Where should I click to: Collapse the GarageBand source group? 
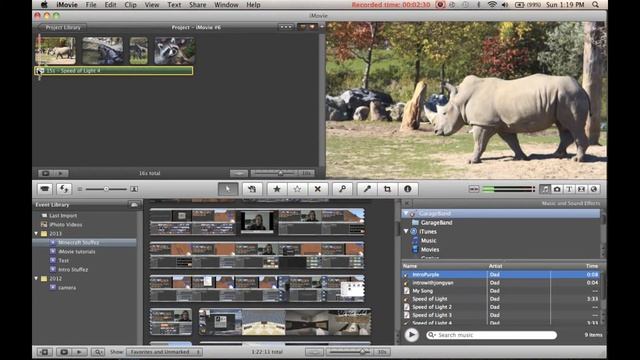point(405,213)
